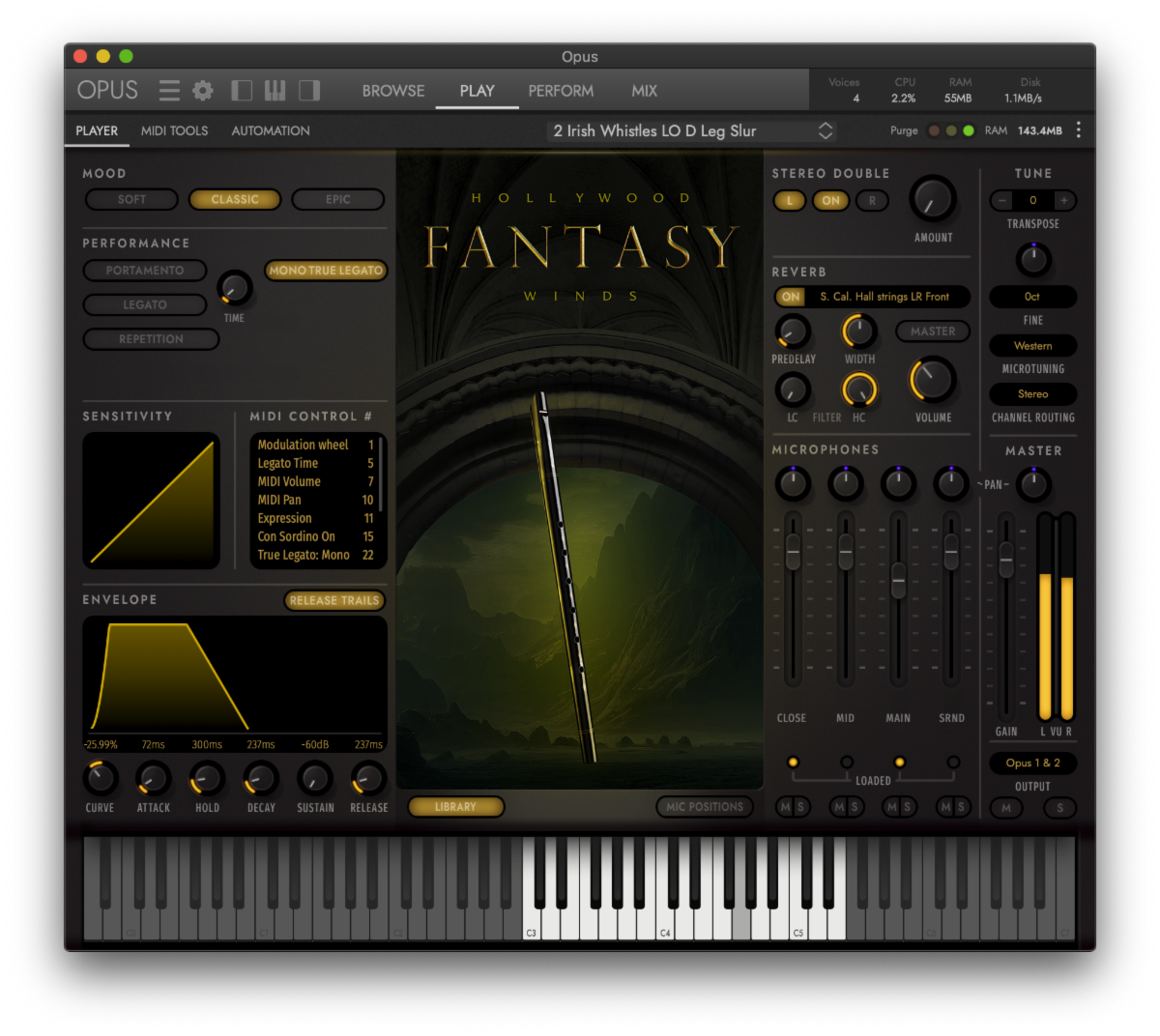Click the green Purge indicator dot
1160x1036 pixels.
click(968, 130)
